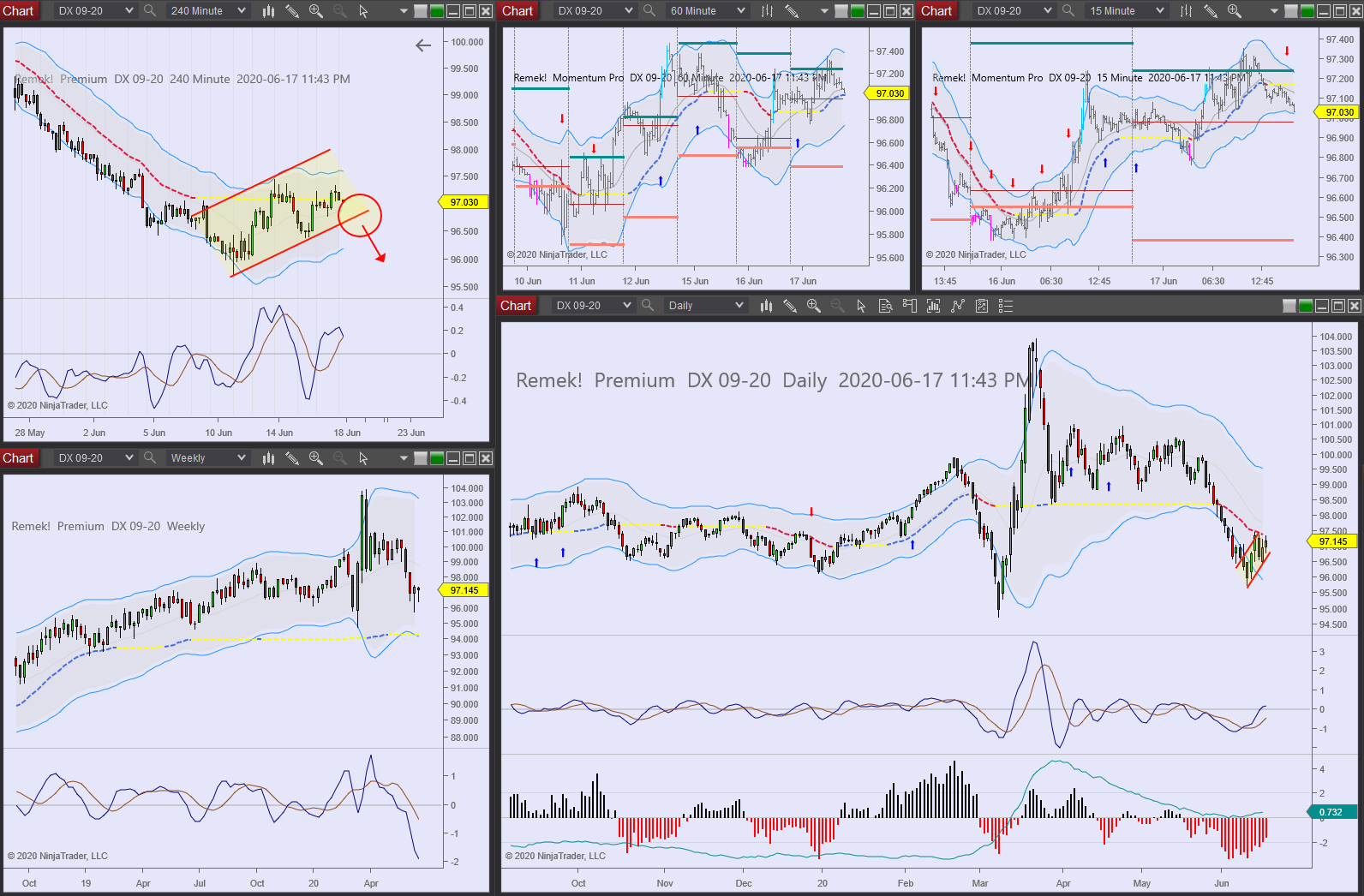Toggle green interval link in 15 Minute chart
The width and height of the screenshot is (1364, 896).
[1307, 11]
